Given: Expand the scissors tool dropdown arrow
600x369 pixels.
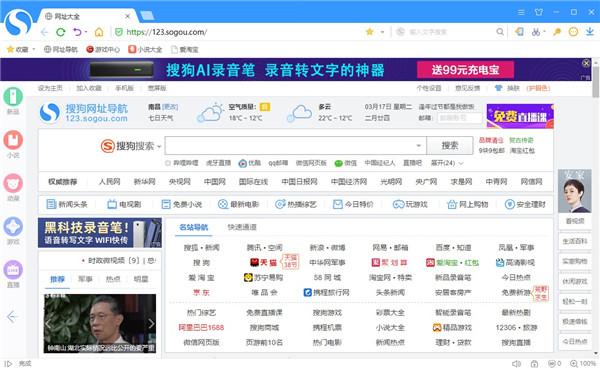Looking at the screenshot, I should [544, 32].
